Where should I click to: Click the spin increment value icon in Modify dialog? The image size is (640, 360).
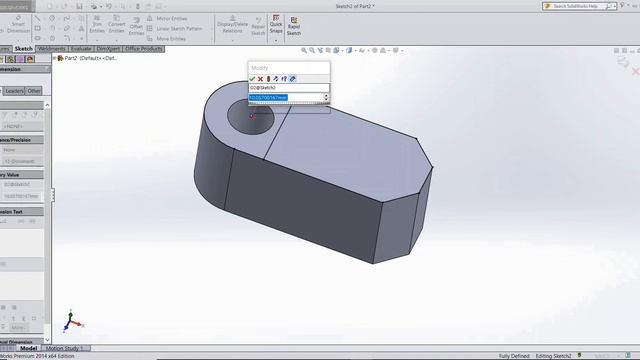pyautogui.click(x=284, y=79)
